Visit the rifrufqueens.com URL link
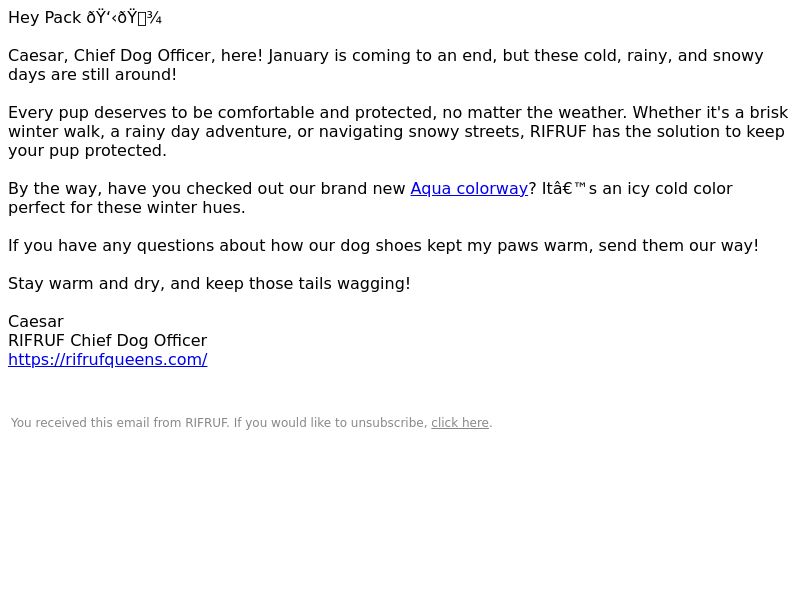Screen dimensions: 800x600 (108, 360)
